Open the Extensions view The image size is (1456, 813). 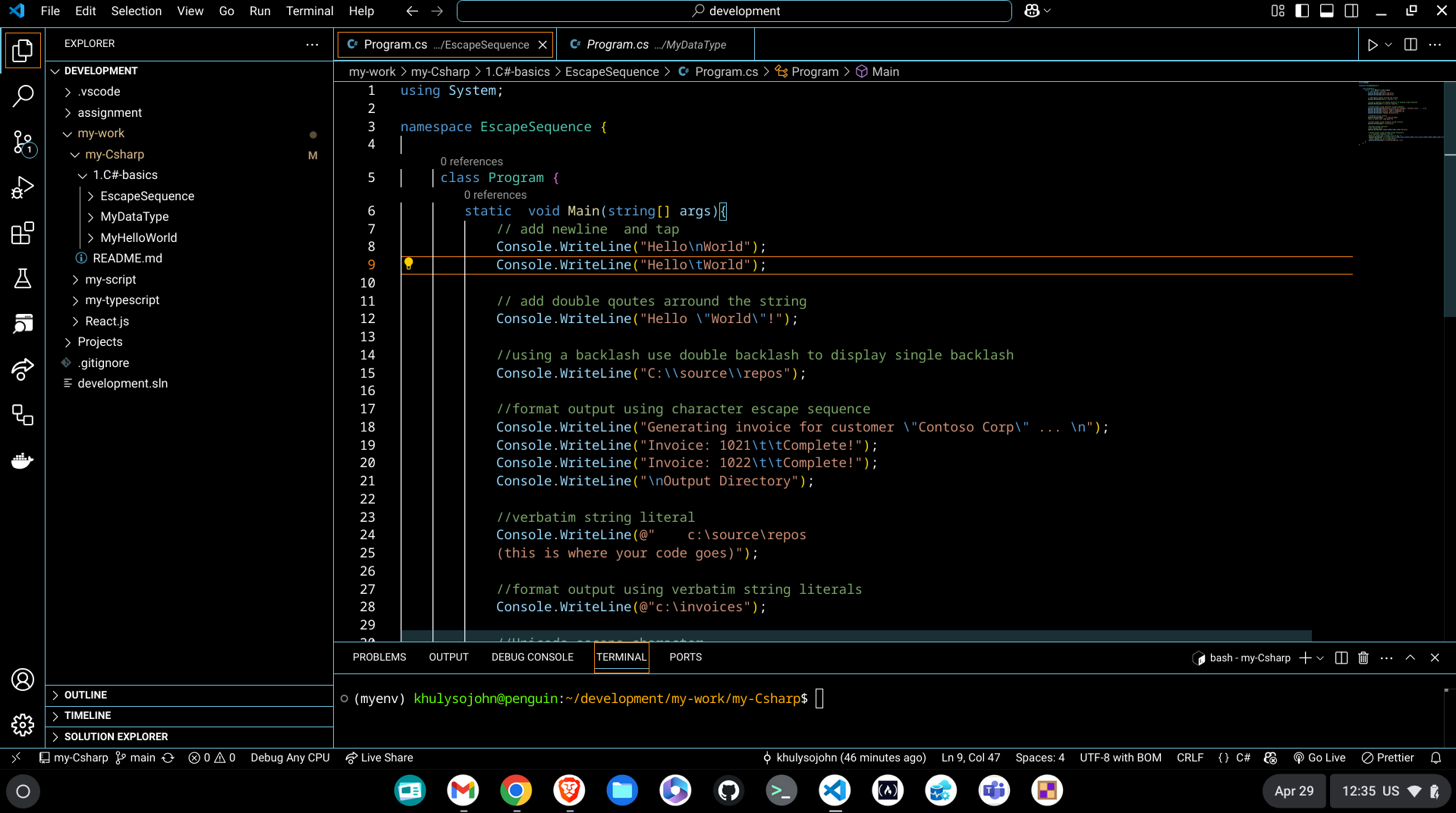pyautogui.click(x=23, y=233)
